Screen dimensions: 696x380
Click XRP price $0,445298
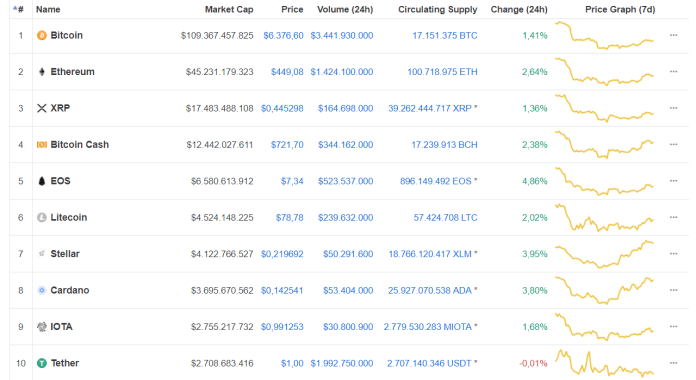(x=282, y=108)
